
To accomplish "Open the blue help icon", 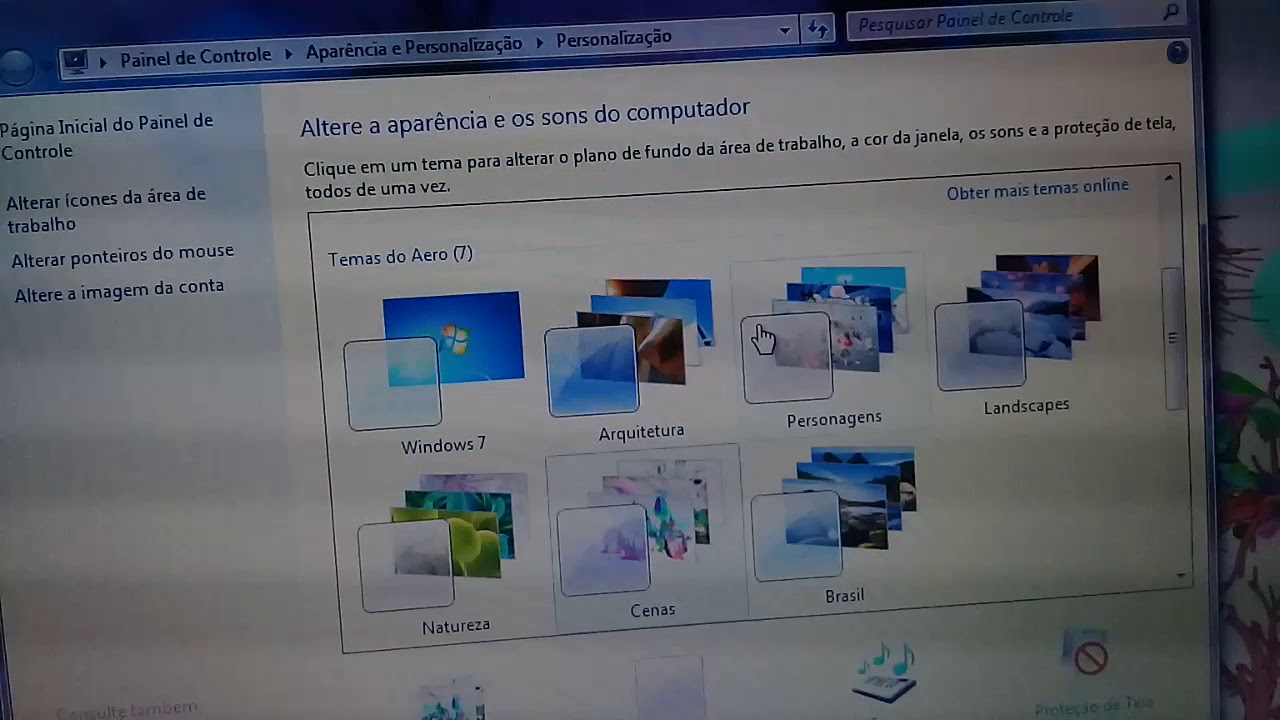I will point(1177,53).
